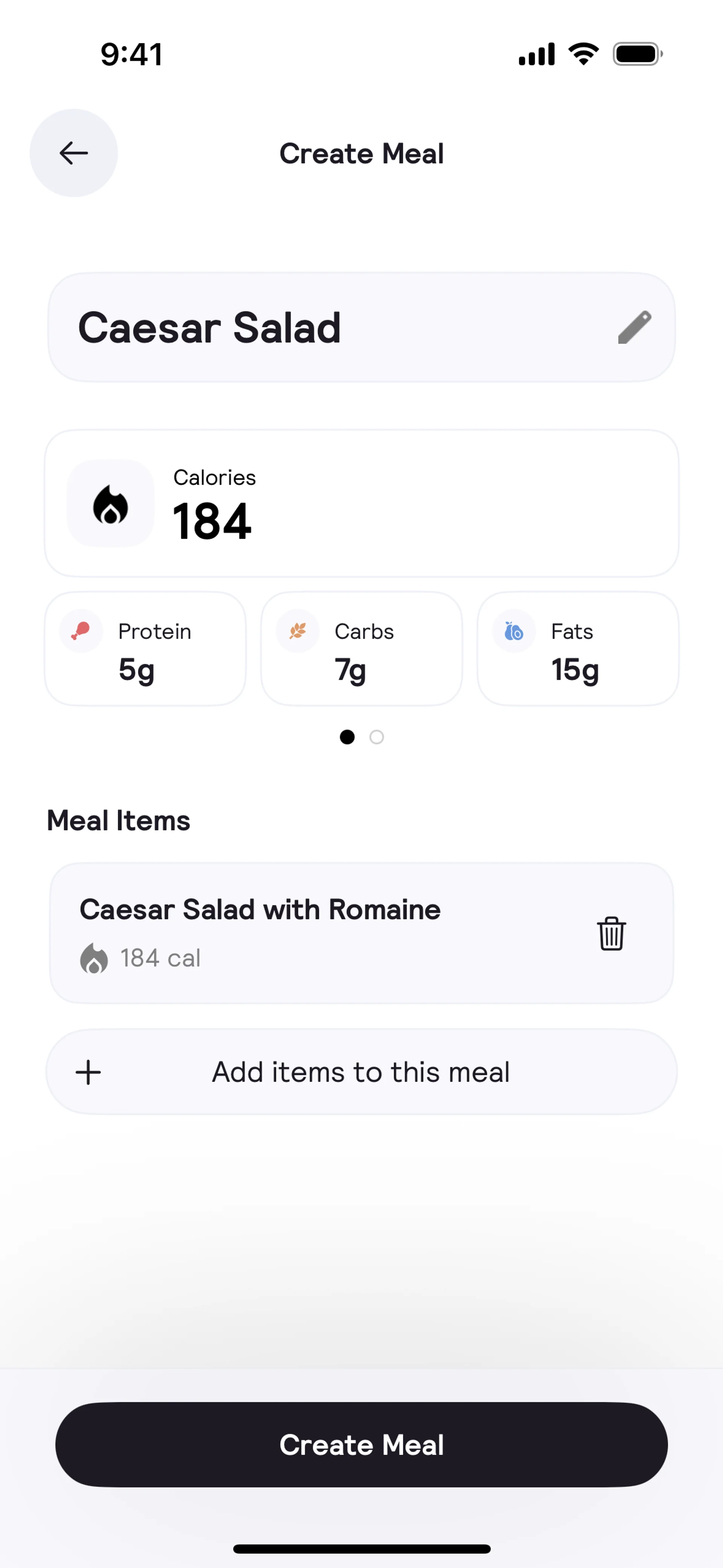Tap Add items to this meal
Screen dimensions: 723x1568
click(x=361, y=1072)
